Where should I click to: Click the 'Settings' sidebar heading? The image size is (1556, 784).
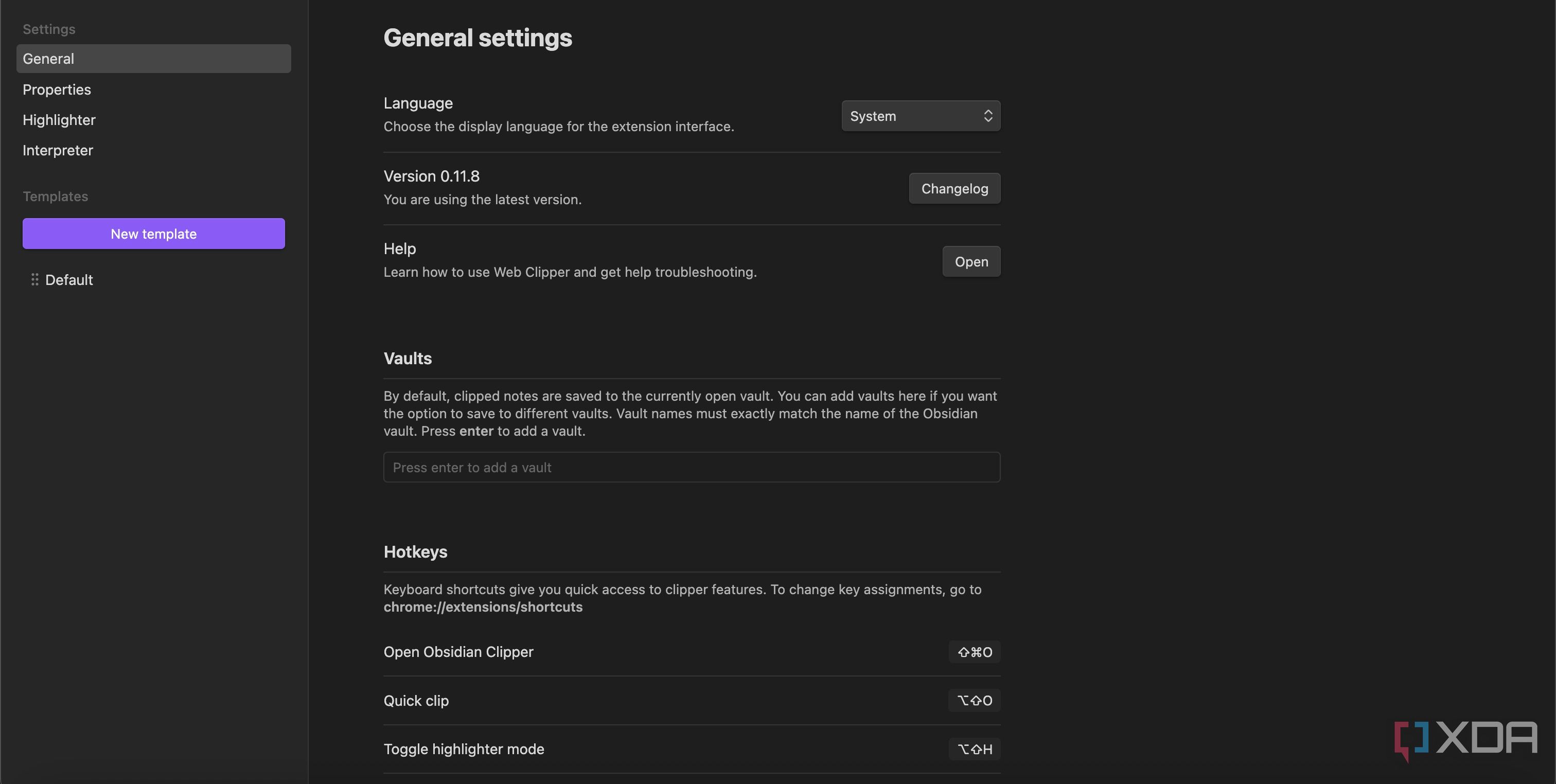click(x=49, y=29)
